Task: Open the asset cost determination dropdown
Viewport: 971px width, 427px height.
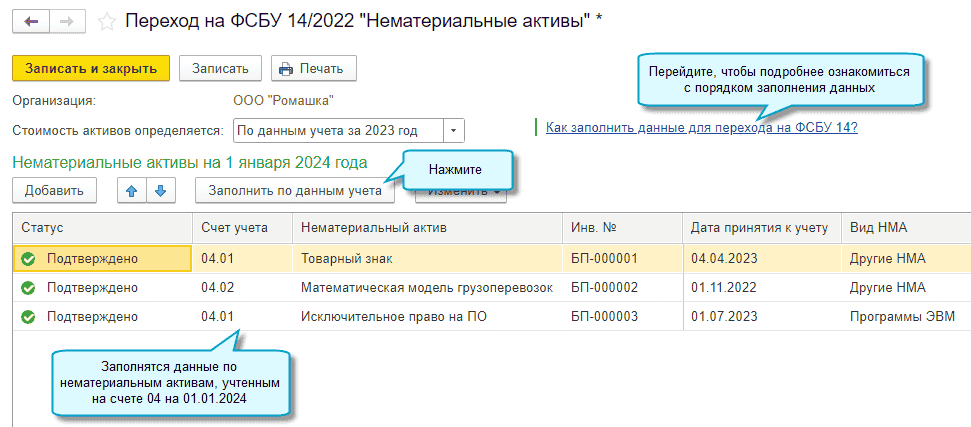Action: [454, 130]
